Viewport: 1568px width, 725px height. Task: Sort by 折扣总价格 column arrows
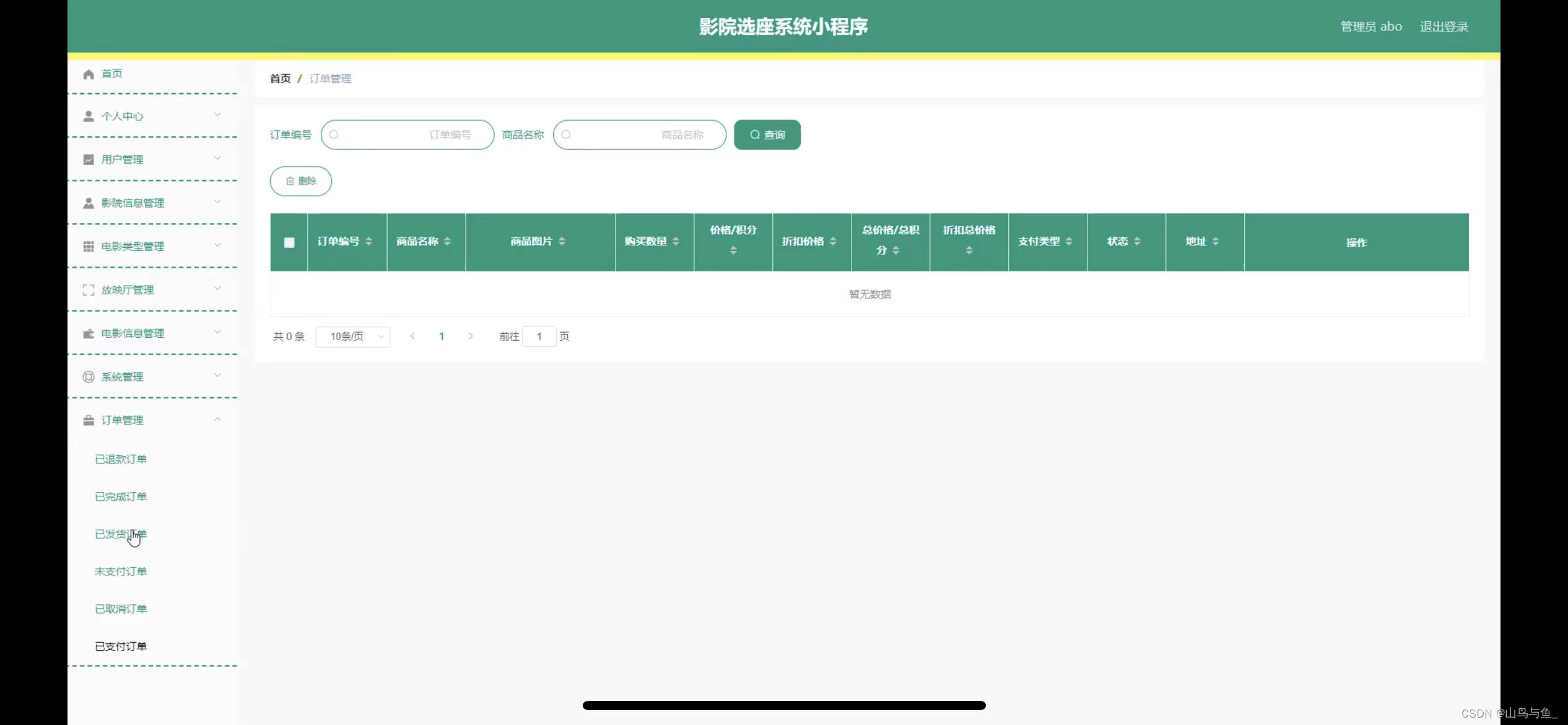point(969,250)
